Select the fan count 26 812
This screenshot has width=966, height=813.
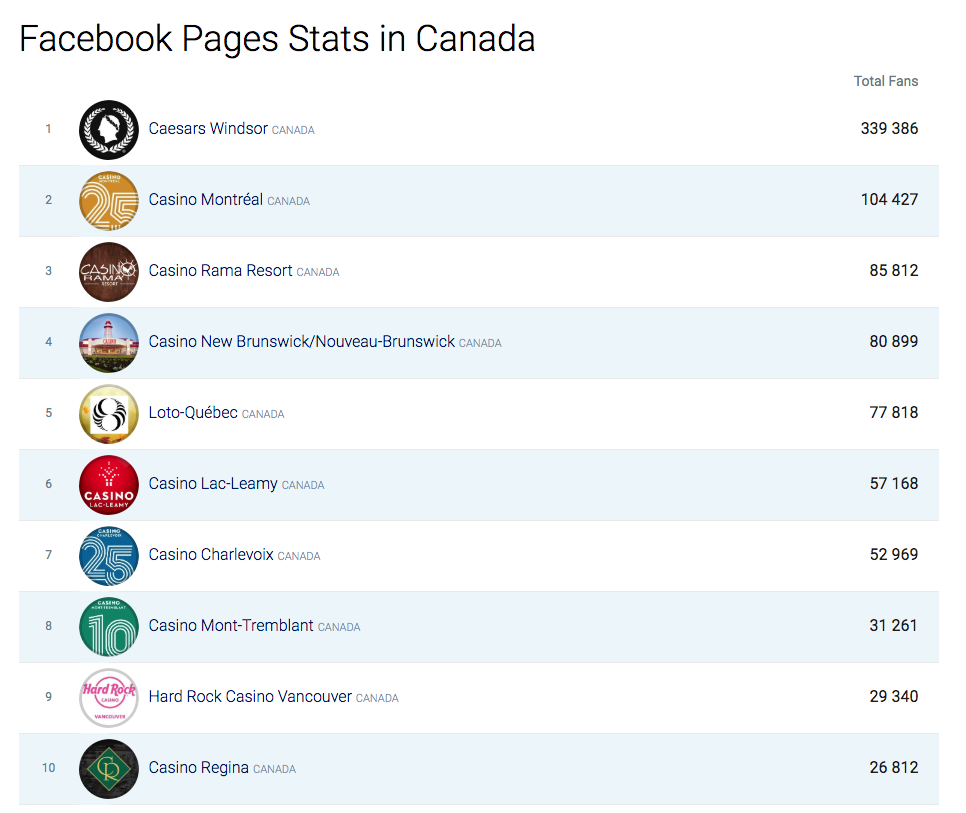click(893, 767)
